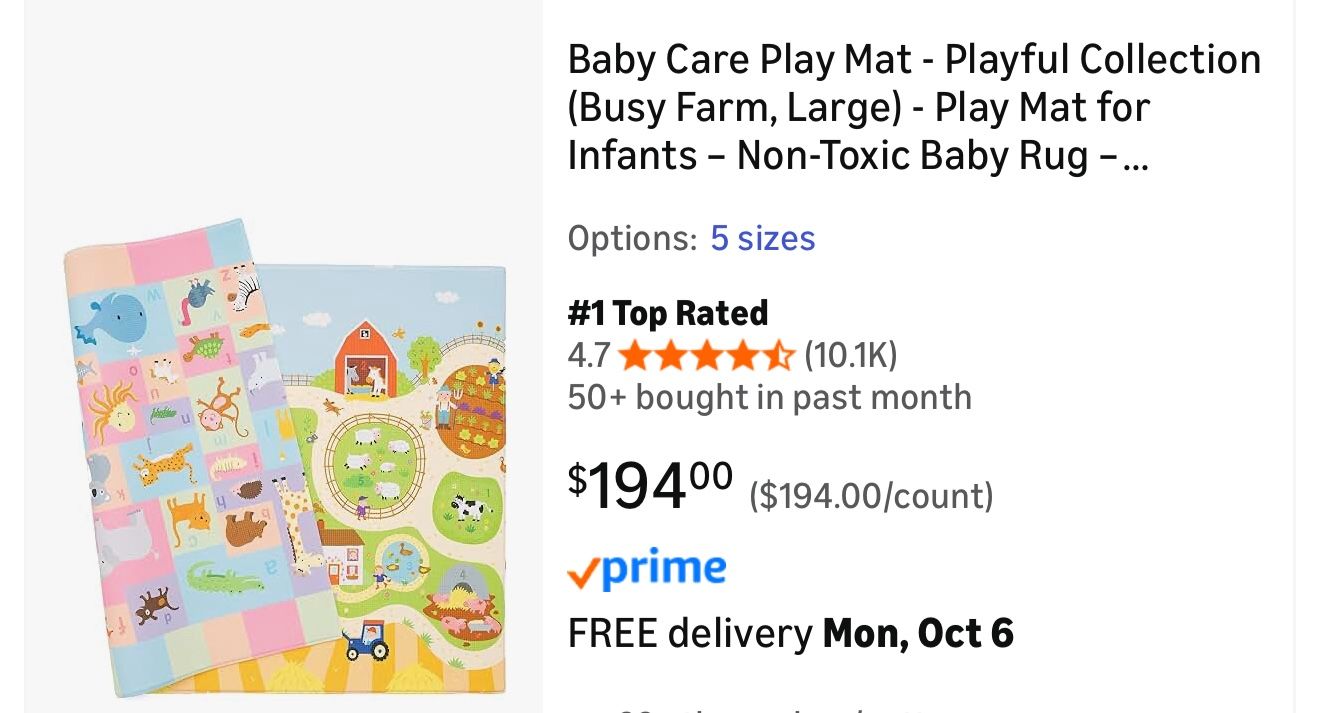This screenshot has width=1320, height=713.
Task: Click '50+ bought in past month' text
Action: [x=769, y=397]
